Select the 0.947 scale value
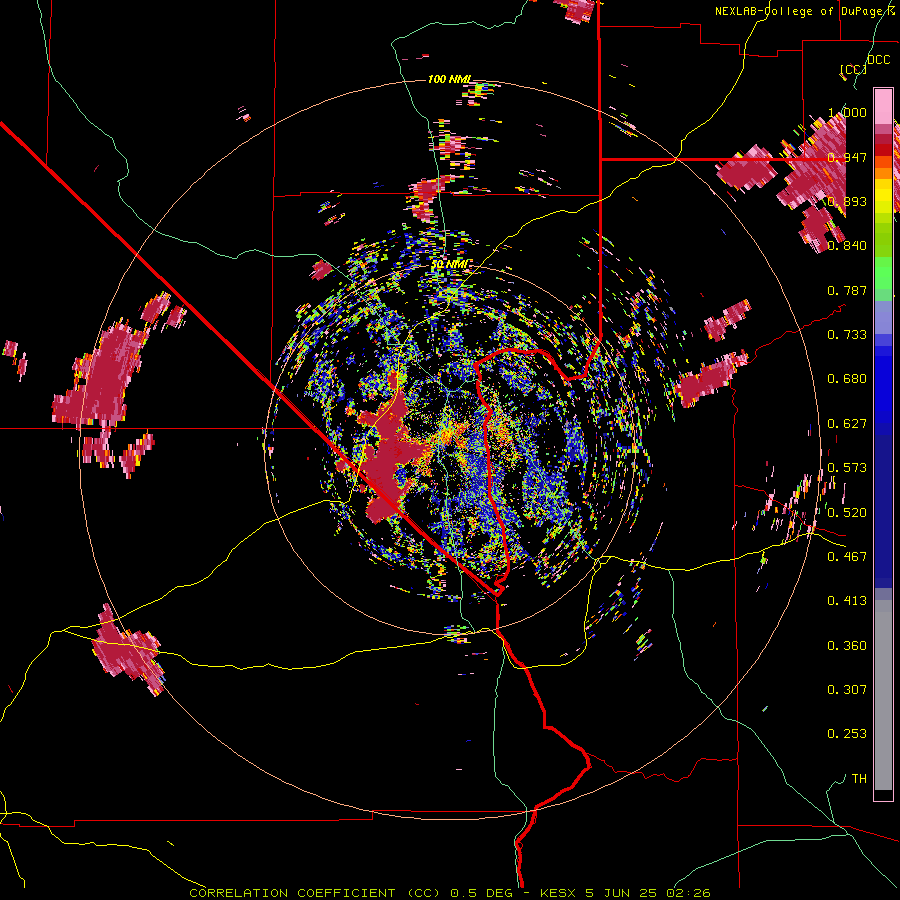This screenshot has height=900, width=900. [847, 157]
